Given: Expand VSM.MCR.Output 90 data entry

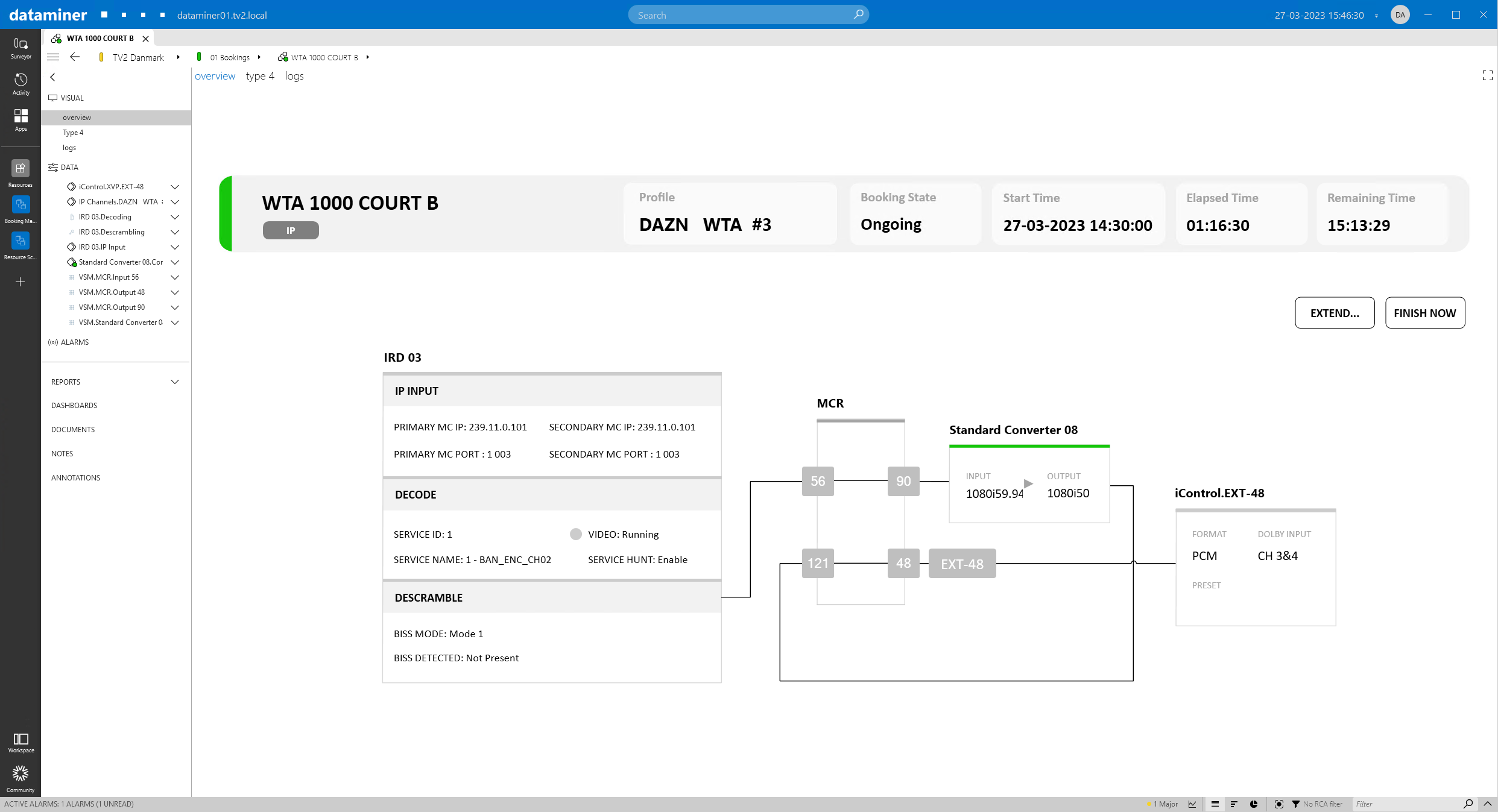Looking at the screenshot, I should [175, 307].
